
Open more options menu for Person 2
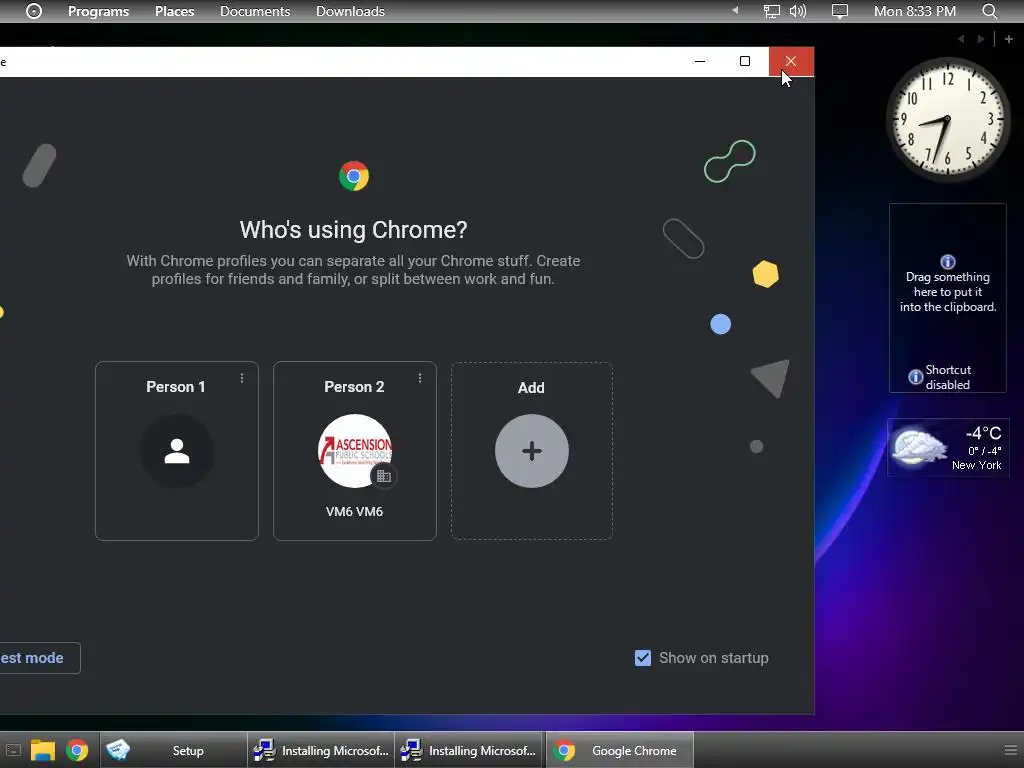point(420,378)
